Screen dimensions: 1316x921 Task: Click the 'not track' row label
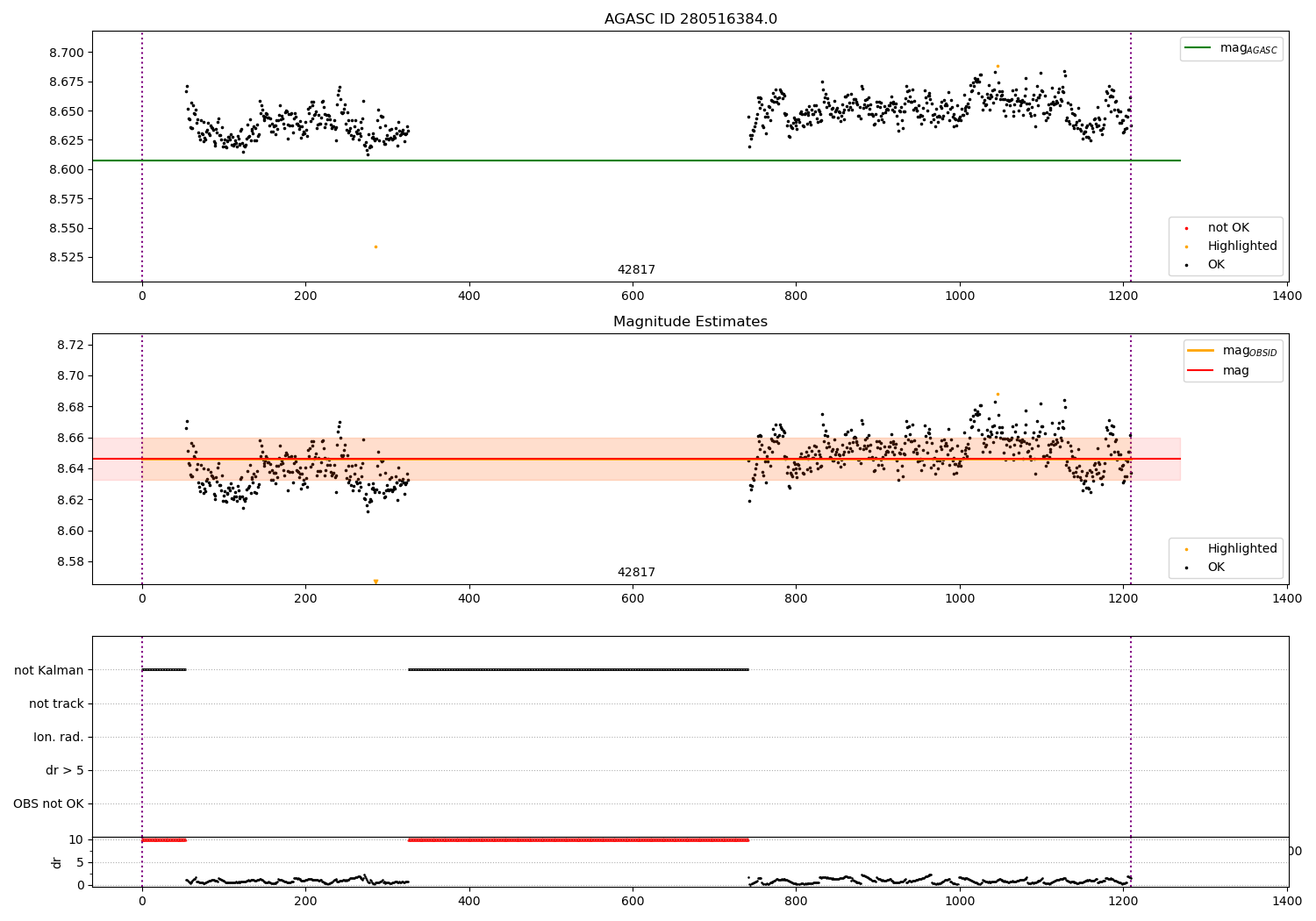(x=56, y=703)
